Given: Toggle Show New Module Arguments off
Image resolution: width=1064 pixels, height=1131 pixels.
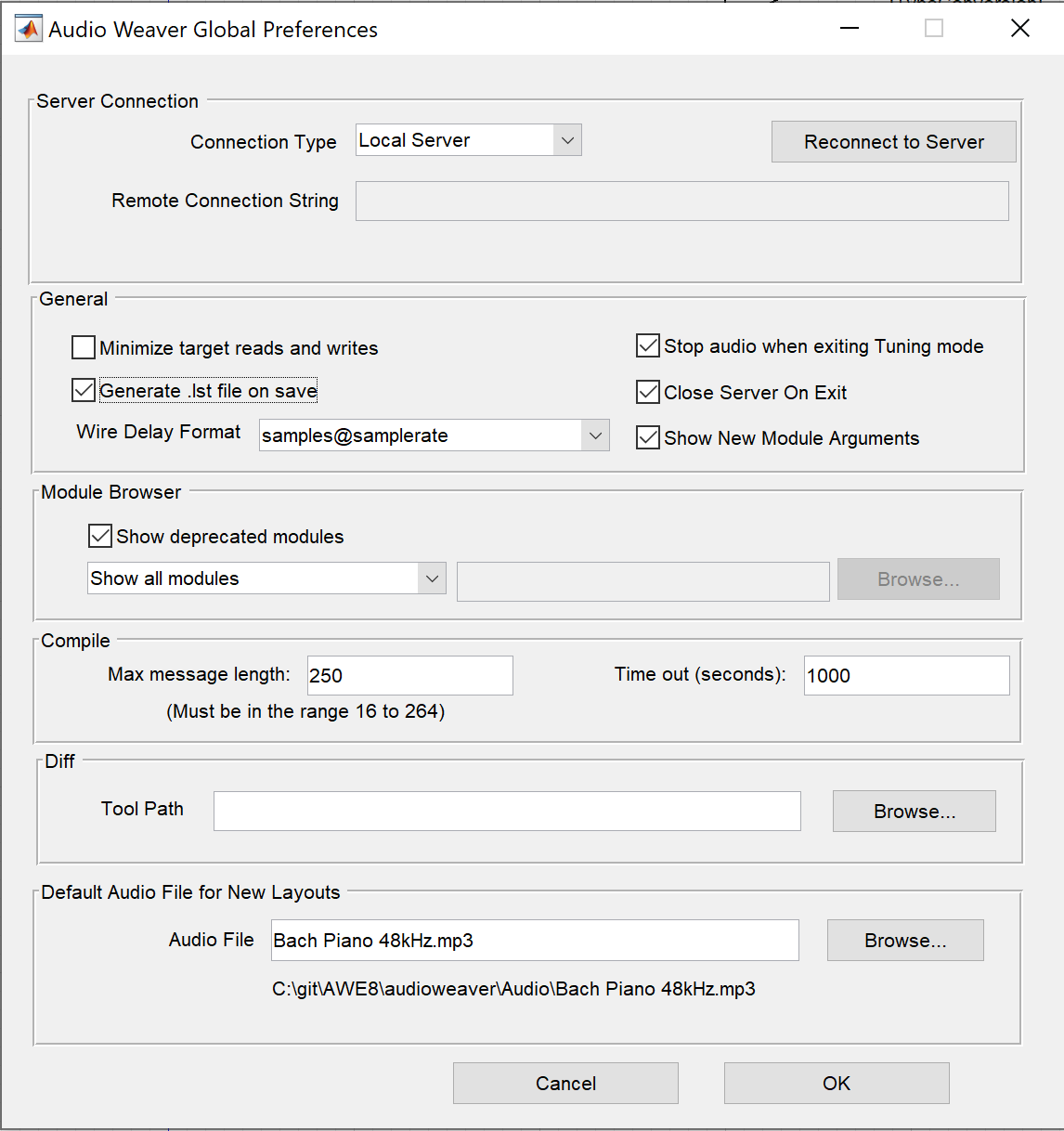Looking at the screenshot, I should pos(647,437).
